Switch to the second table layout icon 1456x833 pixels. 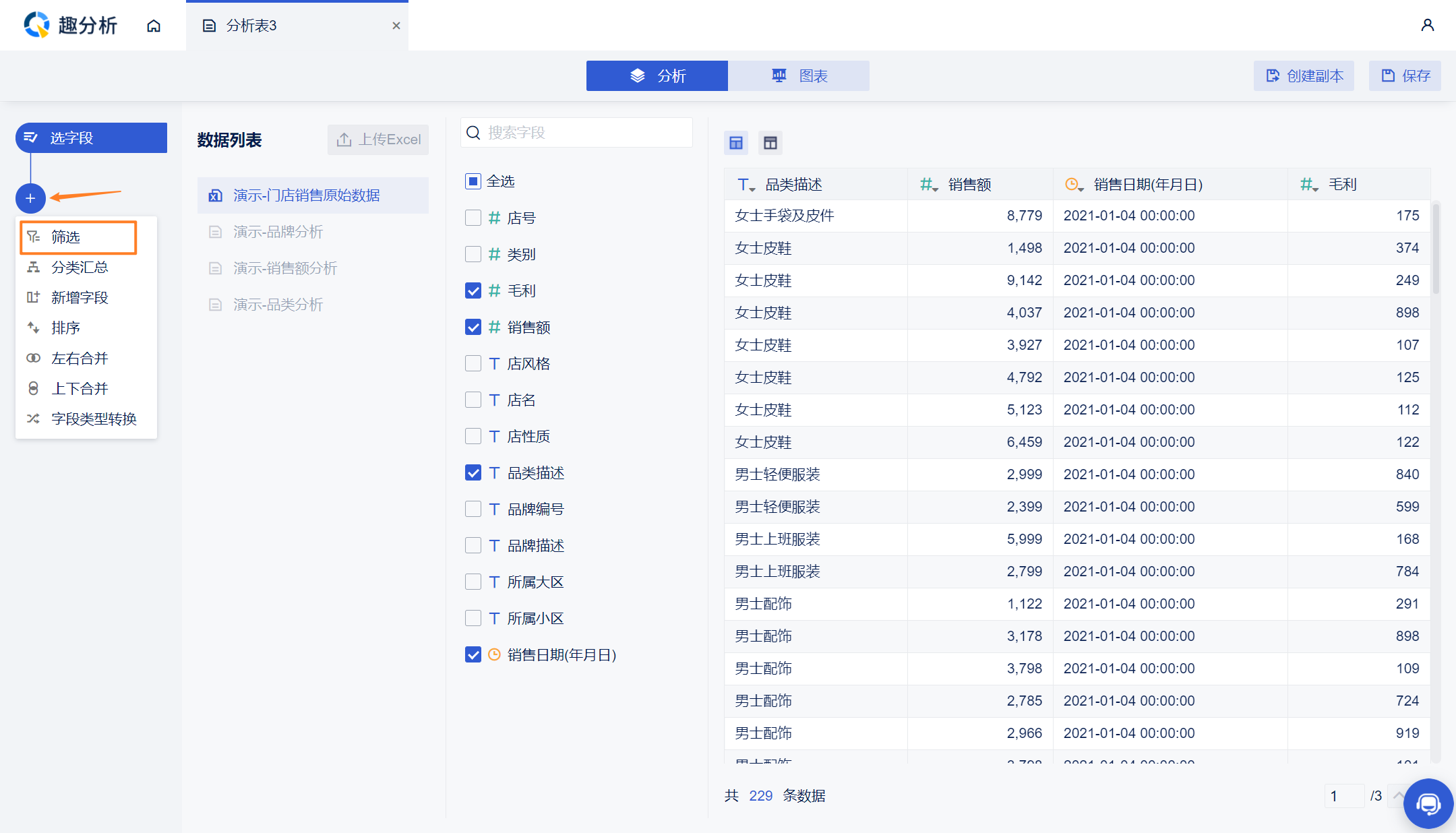(x=770, y=143)
